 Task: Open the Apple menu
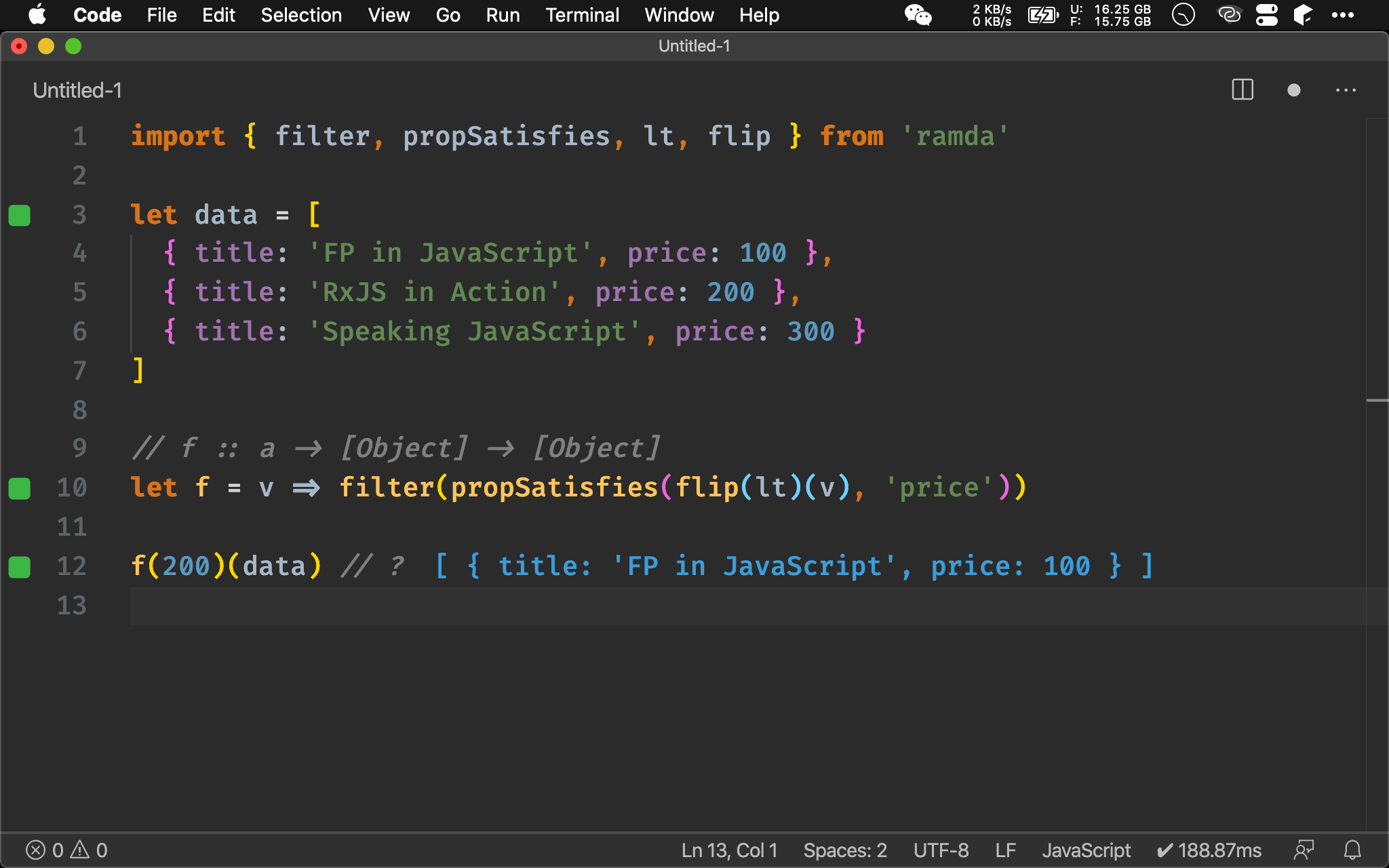[37, 15]
